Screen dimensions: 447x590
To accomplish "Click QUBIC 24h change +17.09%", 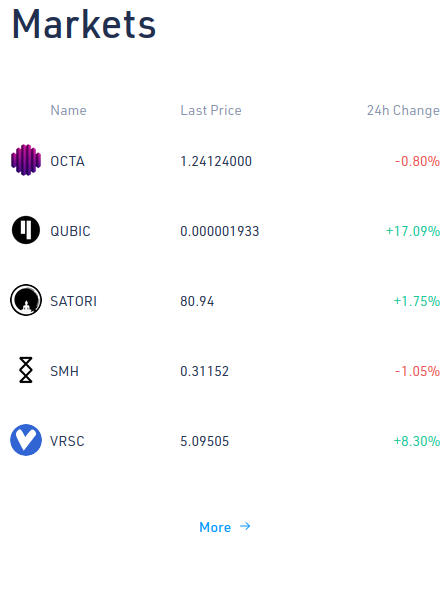I will [413, 231].
